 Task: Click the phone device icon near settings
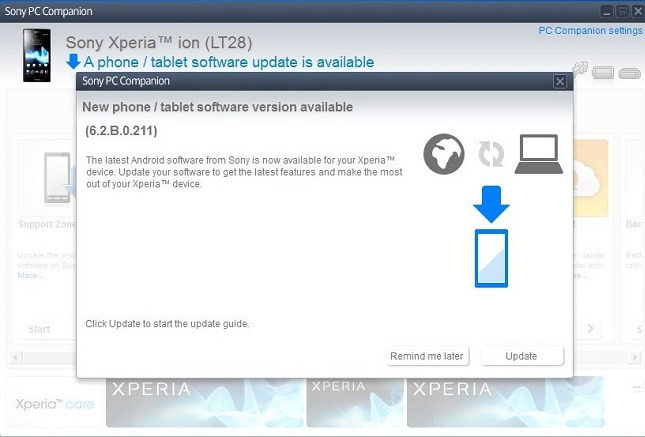pyautogui.click(x=603, y=73)
